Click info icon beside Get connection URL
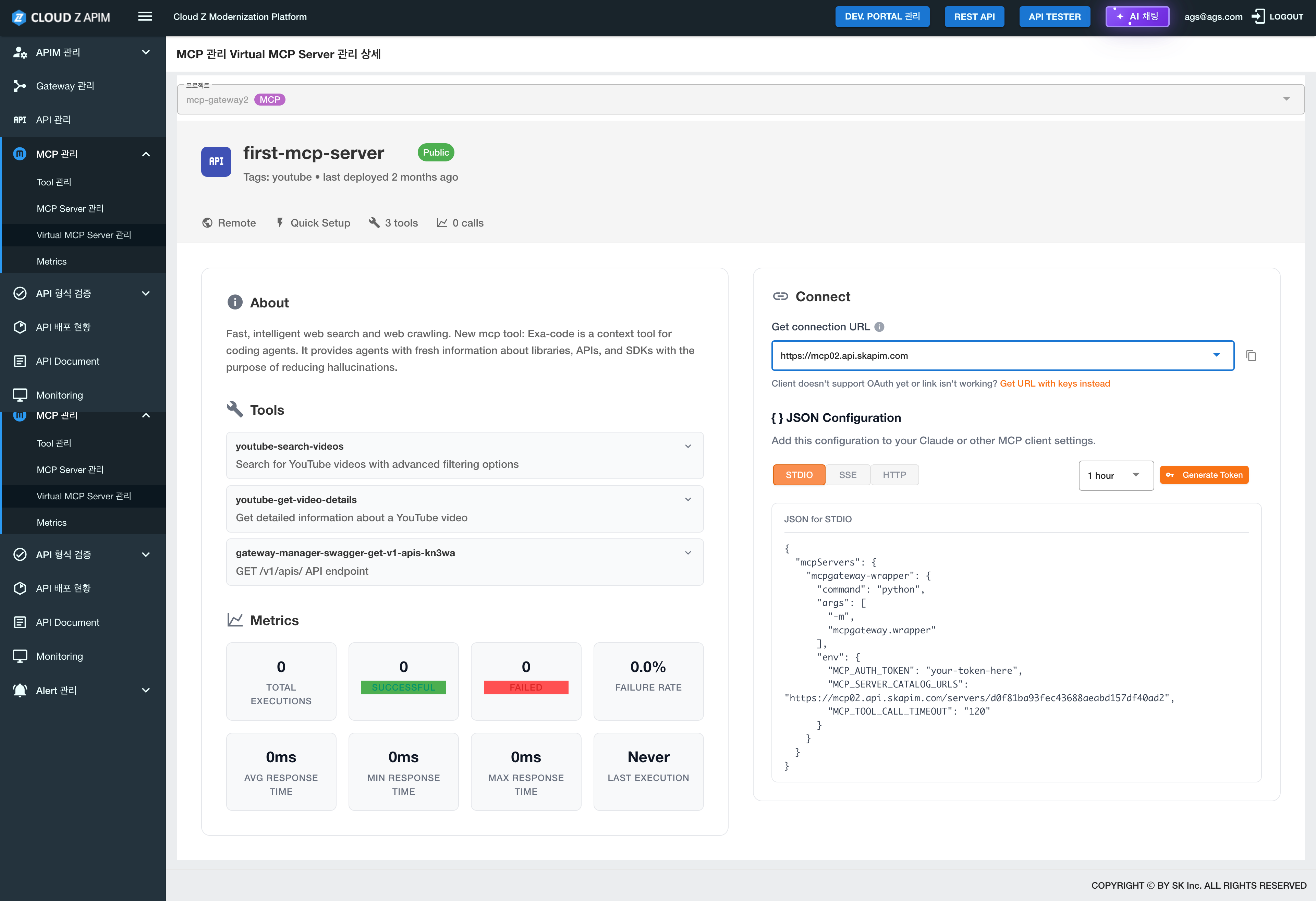The height and width of the screenshot is (901, 1316). click(879, 327)
